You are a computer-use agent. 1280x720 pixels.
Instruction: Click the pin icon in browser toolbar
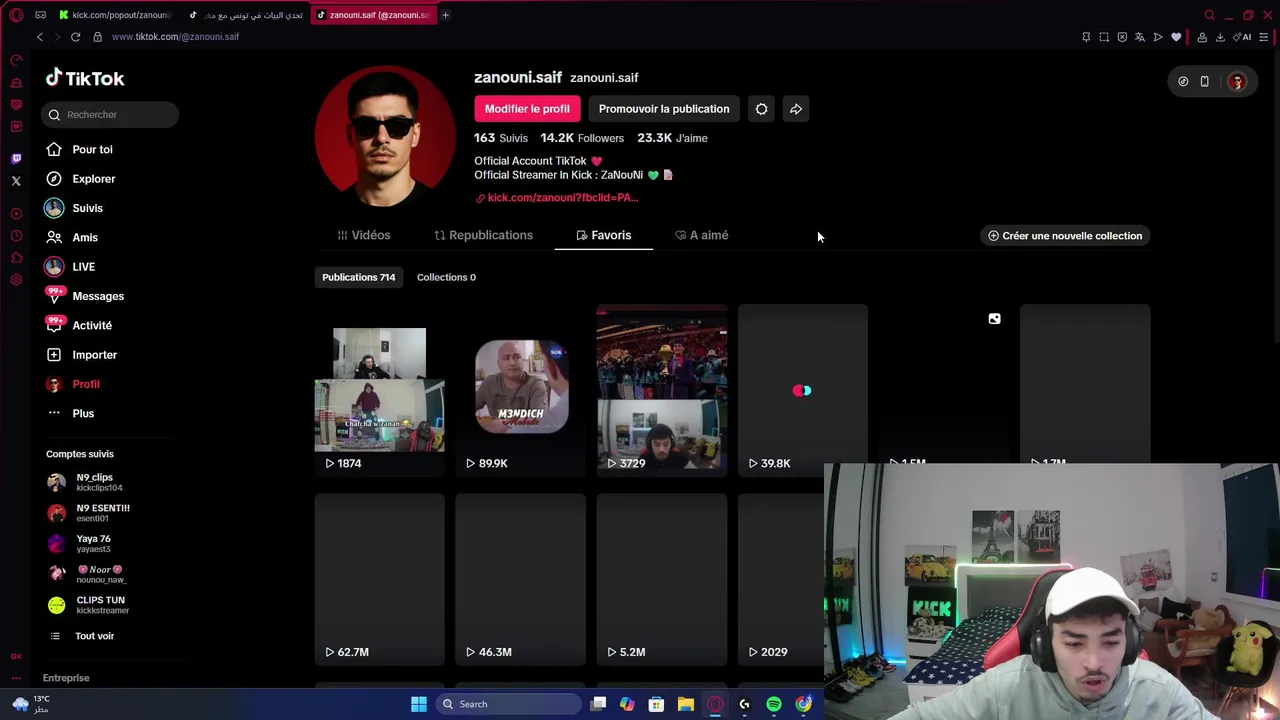click(1086, 37)
